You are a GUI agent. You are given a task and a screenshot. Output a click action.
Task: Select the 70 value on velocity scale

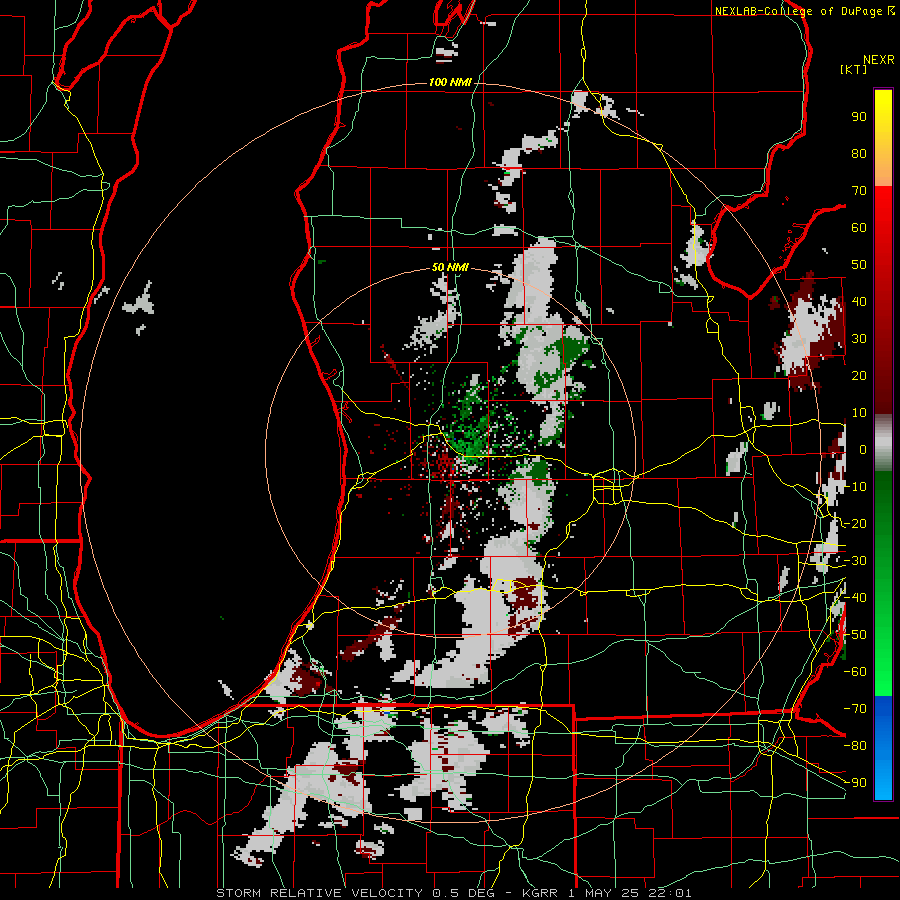coord(859,191)
